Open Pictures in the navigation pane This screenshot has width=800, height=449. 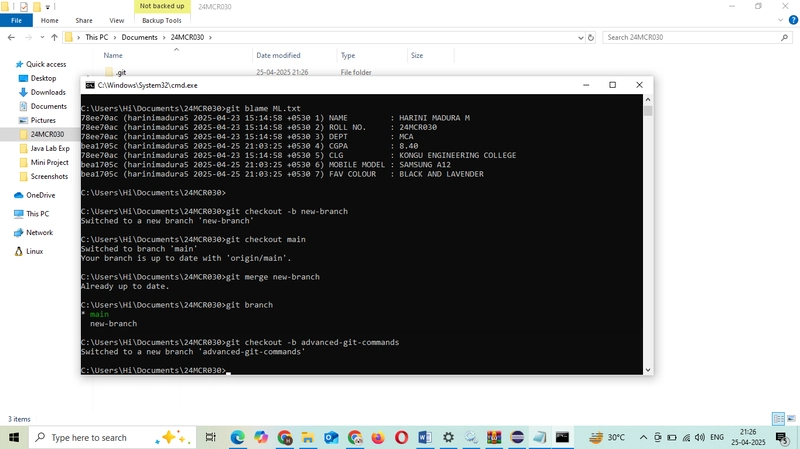(x=37, y=120)
